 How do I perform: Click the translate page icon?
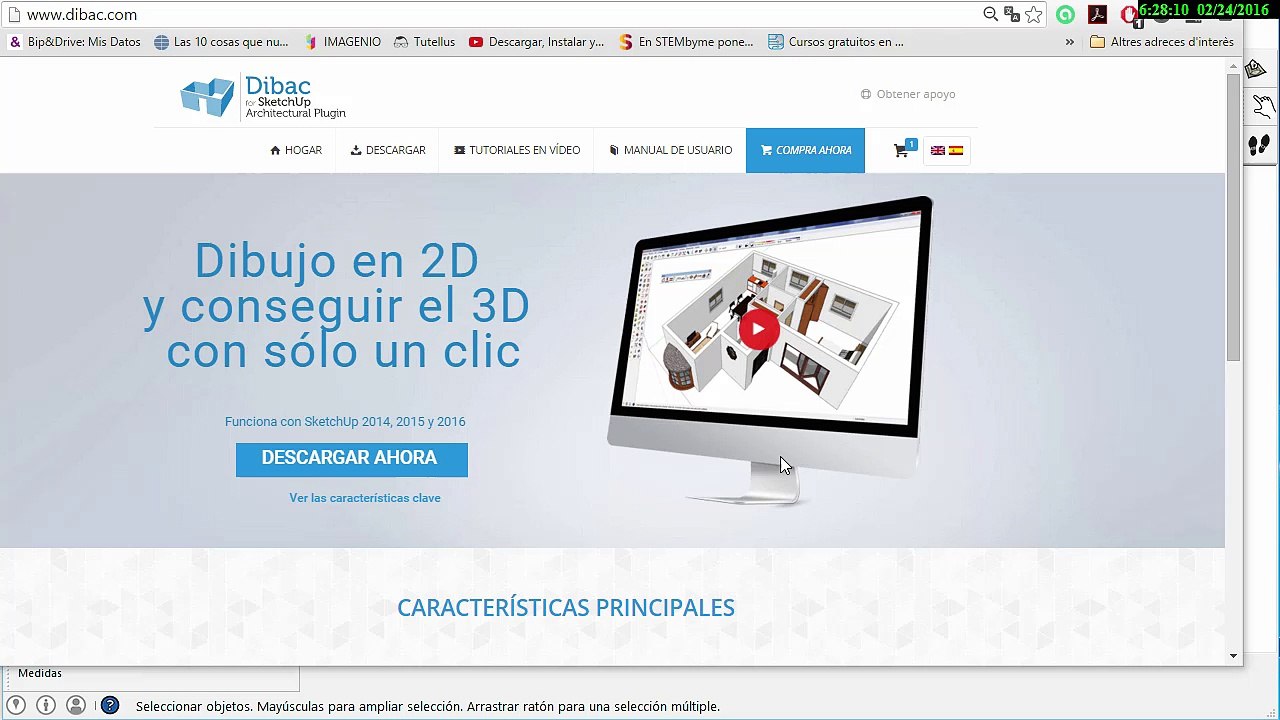[1012, 14]
